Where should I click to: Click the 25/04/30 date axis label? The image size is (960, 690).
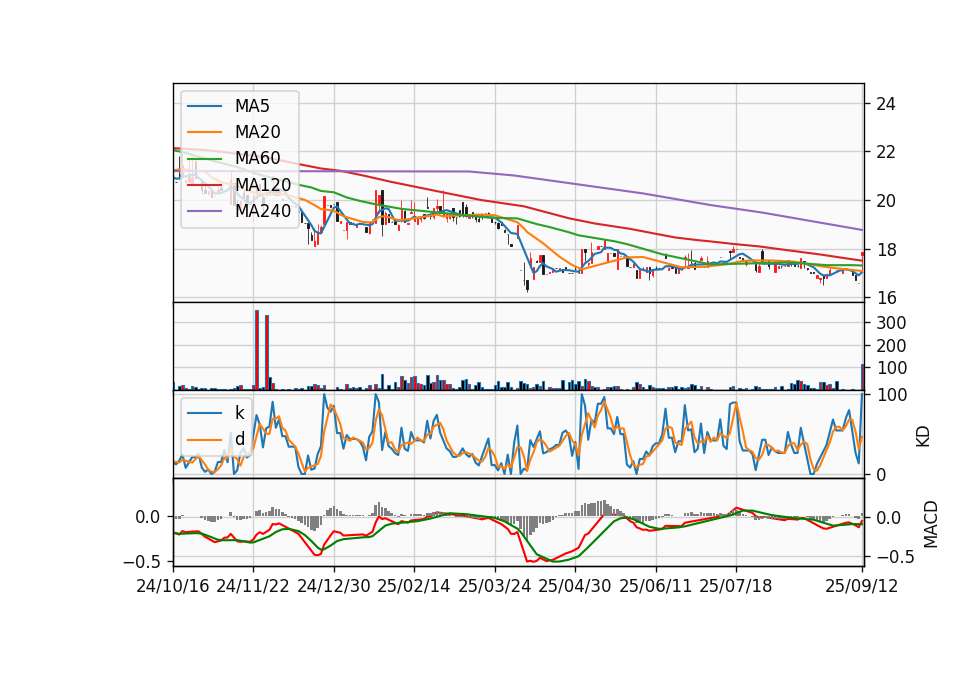574,586
